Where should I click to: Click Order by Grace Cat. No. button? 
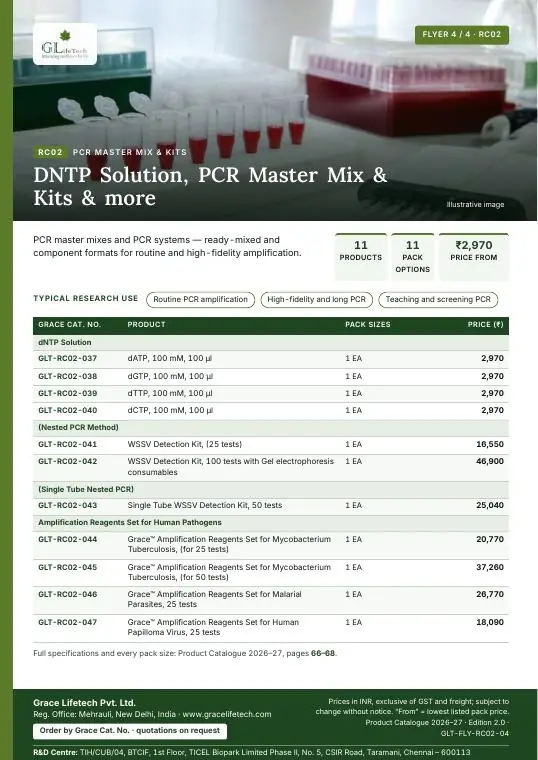click(x=130, y=731)
